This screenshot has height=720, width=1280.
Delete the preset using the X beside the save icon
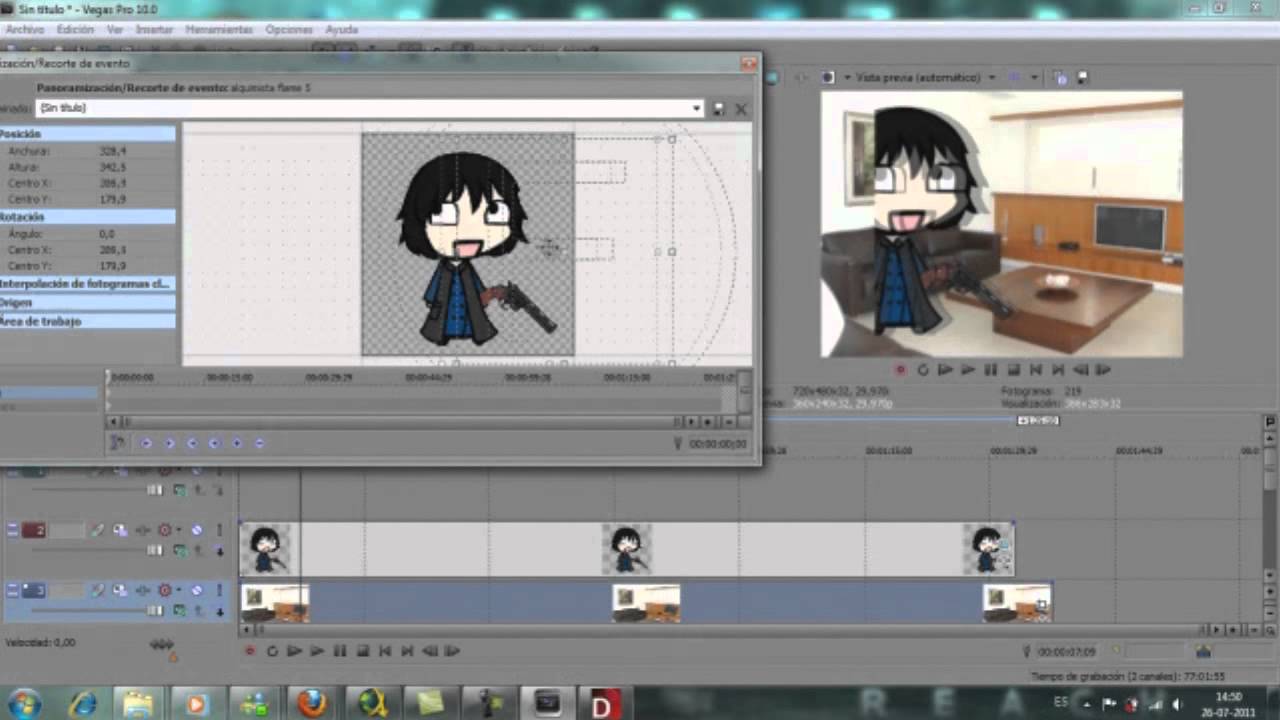(x=741, y=108)
